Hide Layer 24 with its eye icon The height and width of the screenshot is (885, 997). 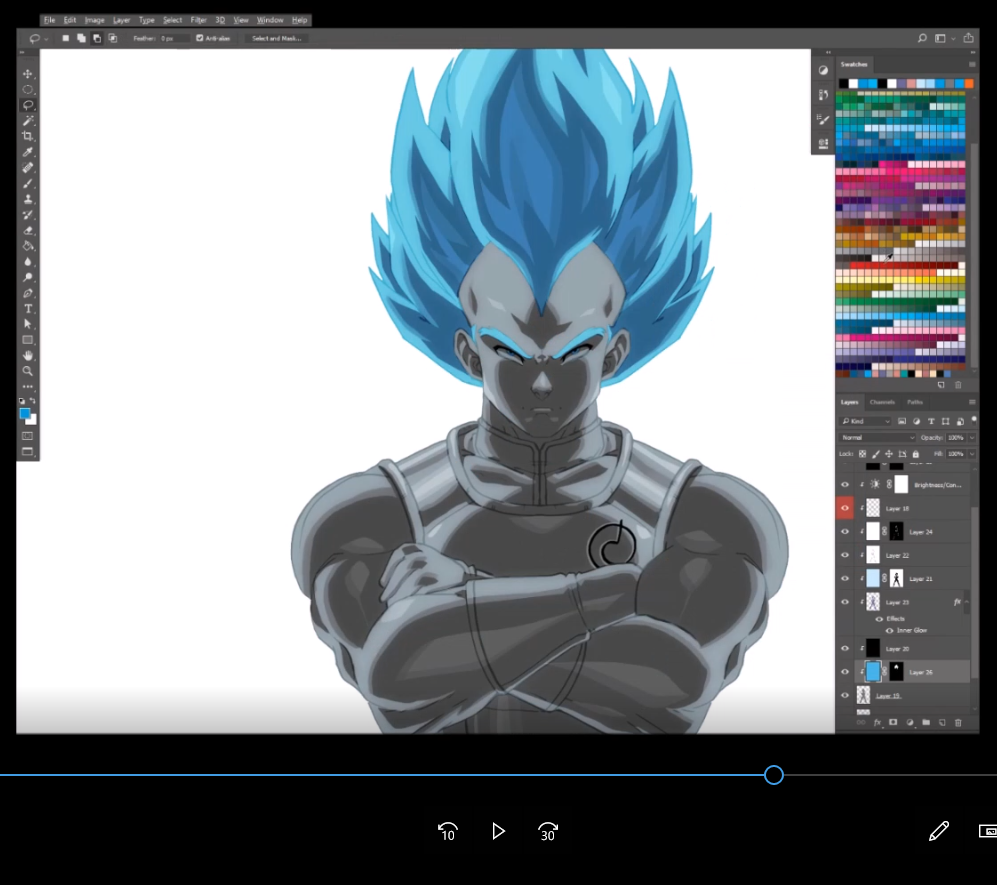[845, 532]
